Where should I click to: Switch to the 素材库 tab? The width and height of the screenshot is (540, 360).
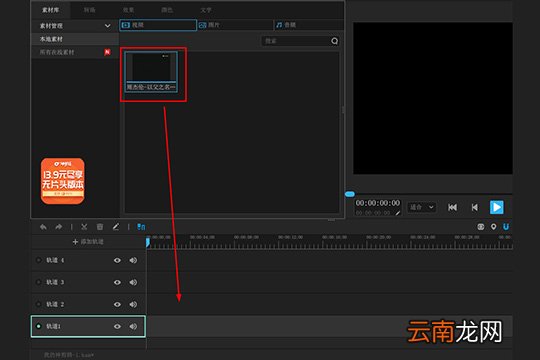coord(51,10)
